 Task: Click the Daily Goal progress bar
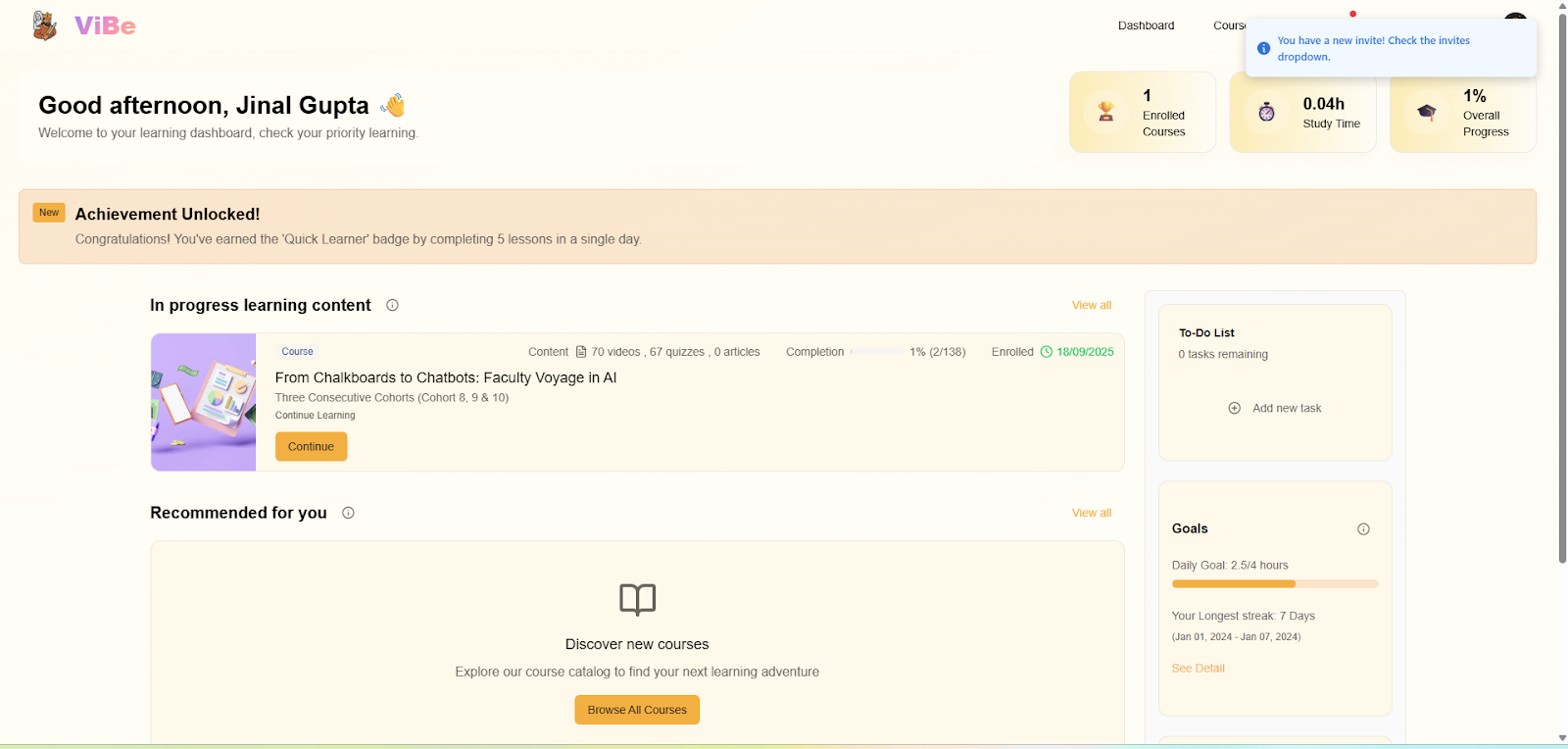tap(1274, 584)
